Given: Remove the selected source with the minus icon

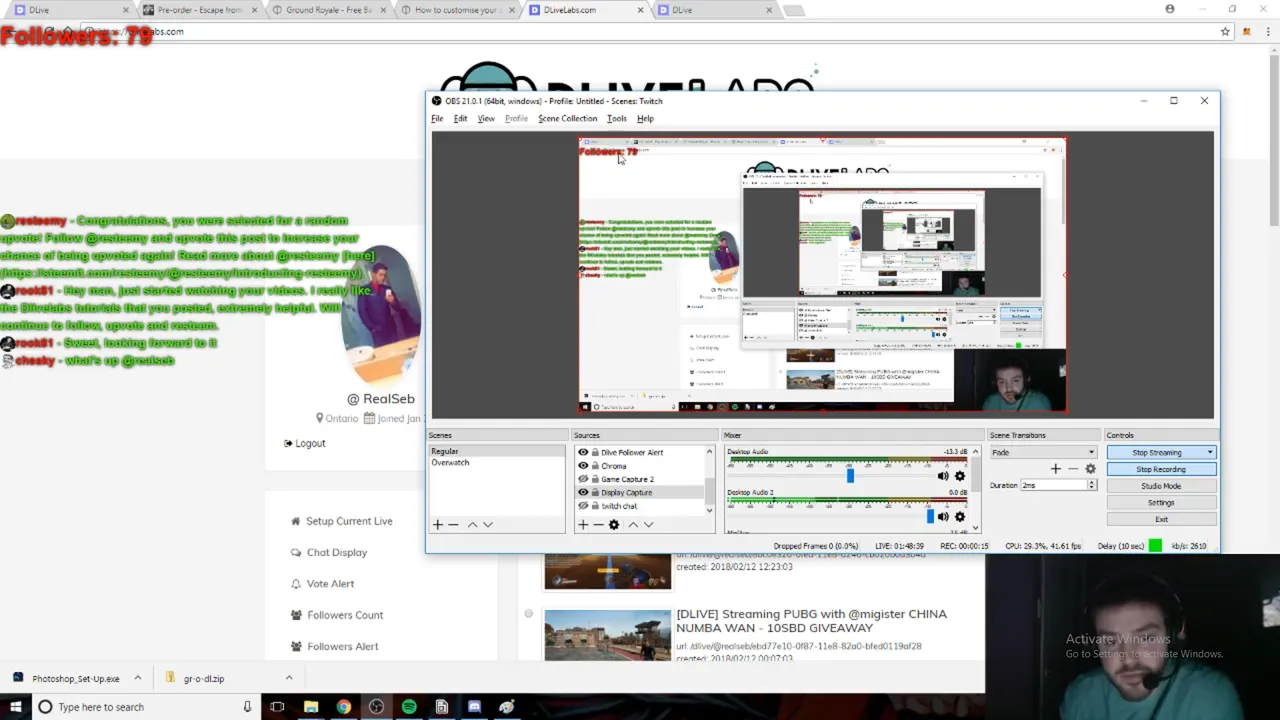Looking at the screenshot, I should point(598,524).
